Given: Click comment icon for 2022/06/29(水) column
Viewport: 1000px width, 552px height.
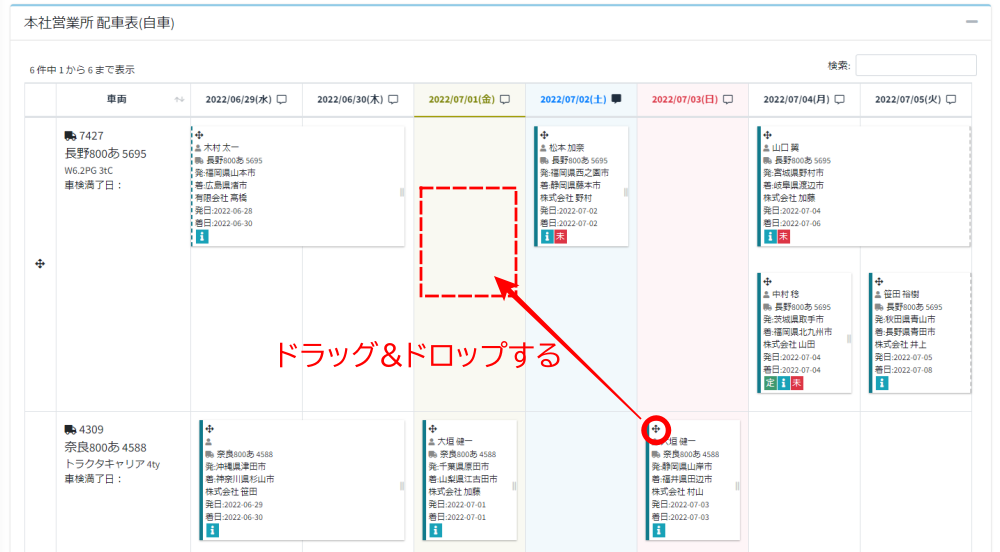Looking at the screenshot, I should point(282,99).
